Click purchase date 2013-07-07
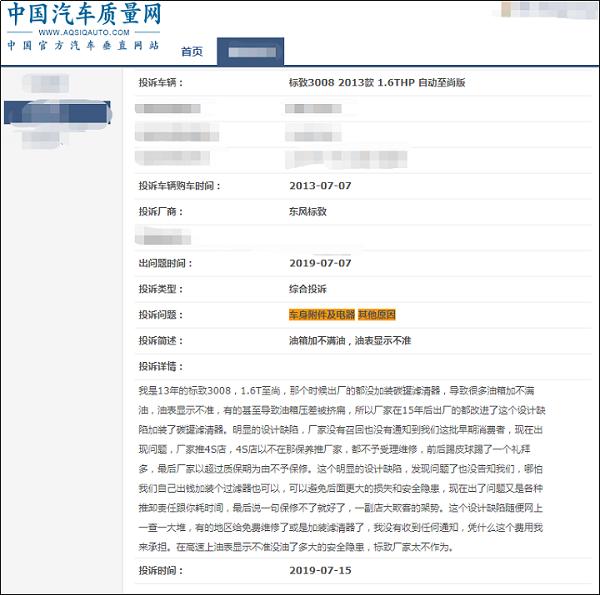This screenshot has height=595, width=600. click(320, 186)
